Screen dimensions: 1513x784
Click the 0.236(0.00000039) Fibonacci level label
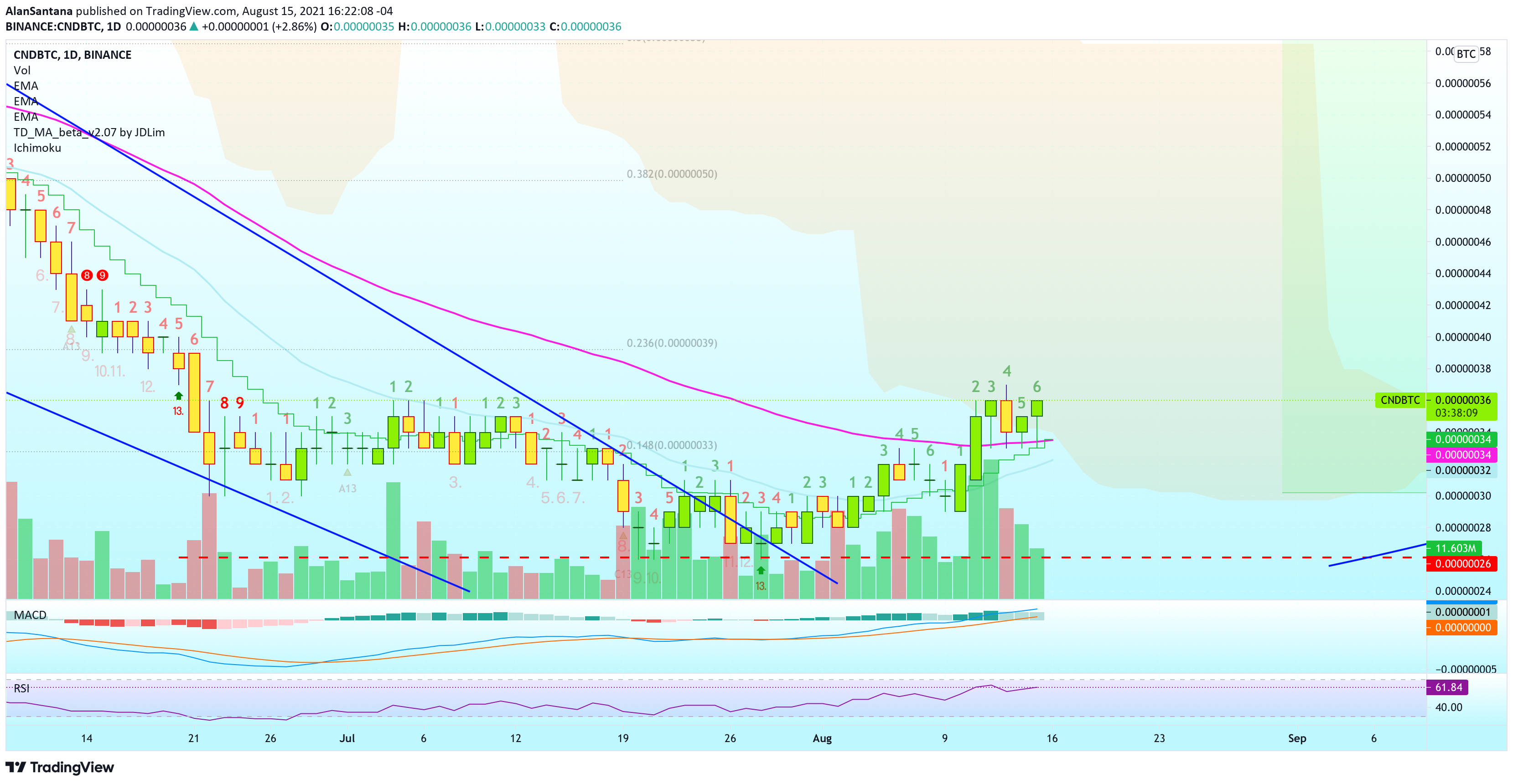coord(671,343)
